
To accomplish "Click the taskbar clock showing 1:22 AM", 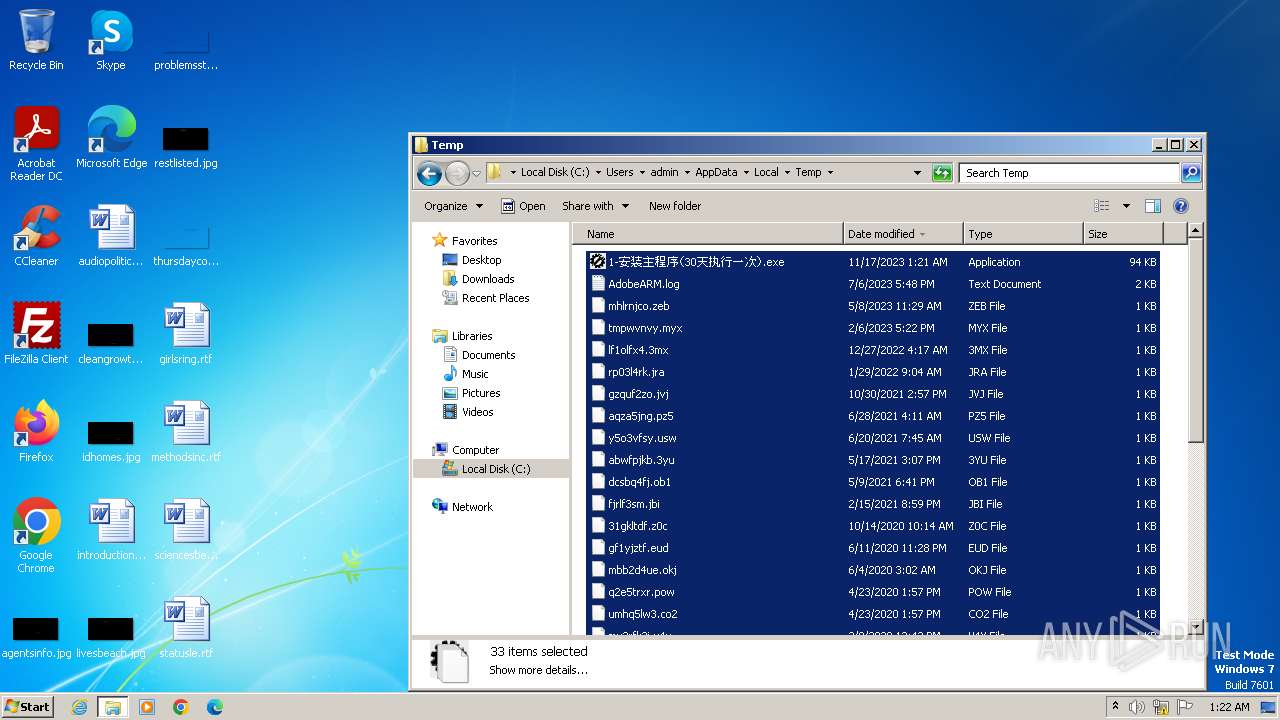I will 1229,707.
